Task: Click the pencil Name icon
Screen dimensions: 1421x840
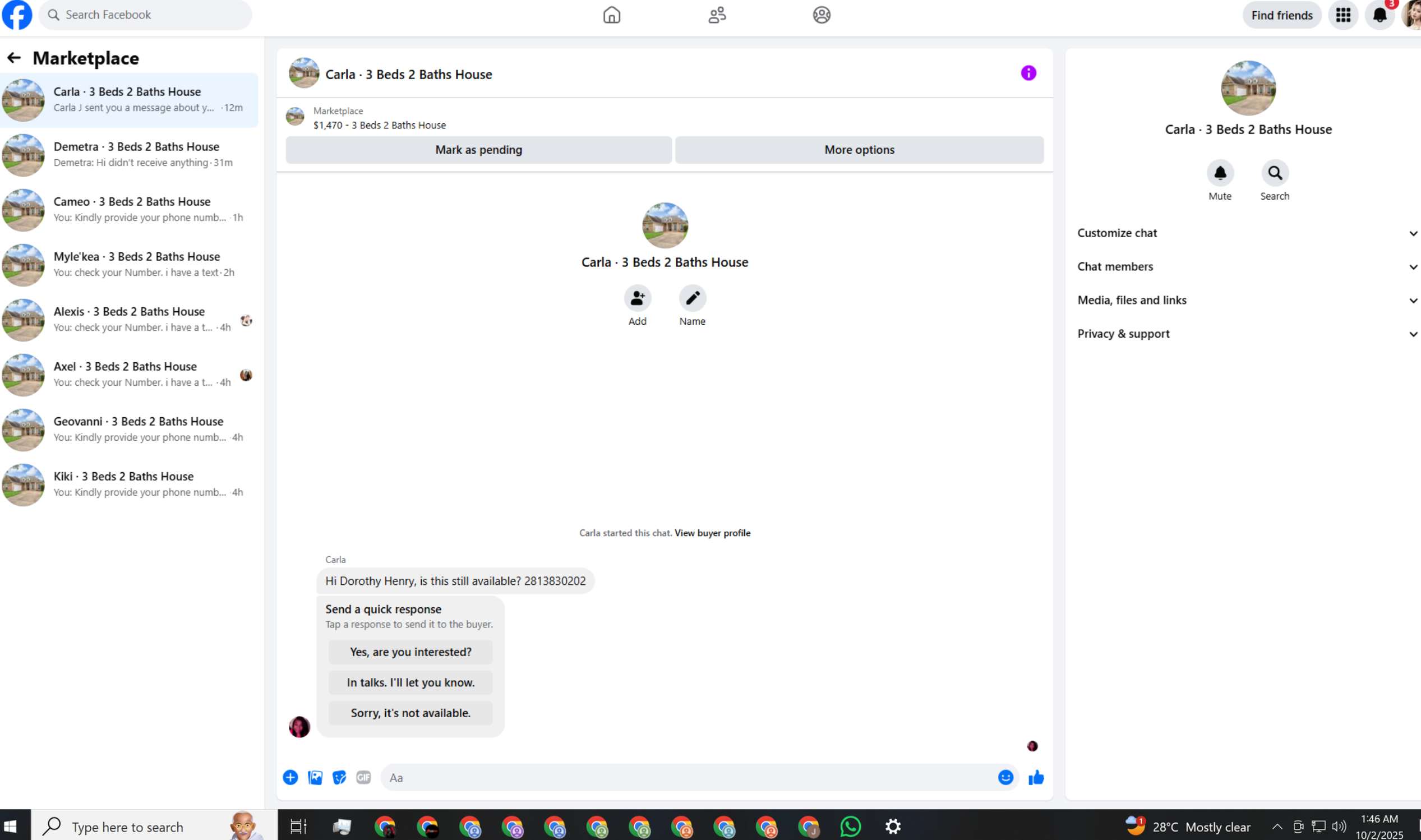Action: 691,298
